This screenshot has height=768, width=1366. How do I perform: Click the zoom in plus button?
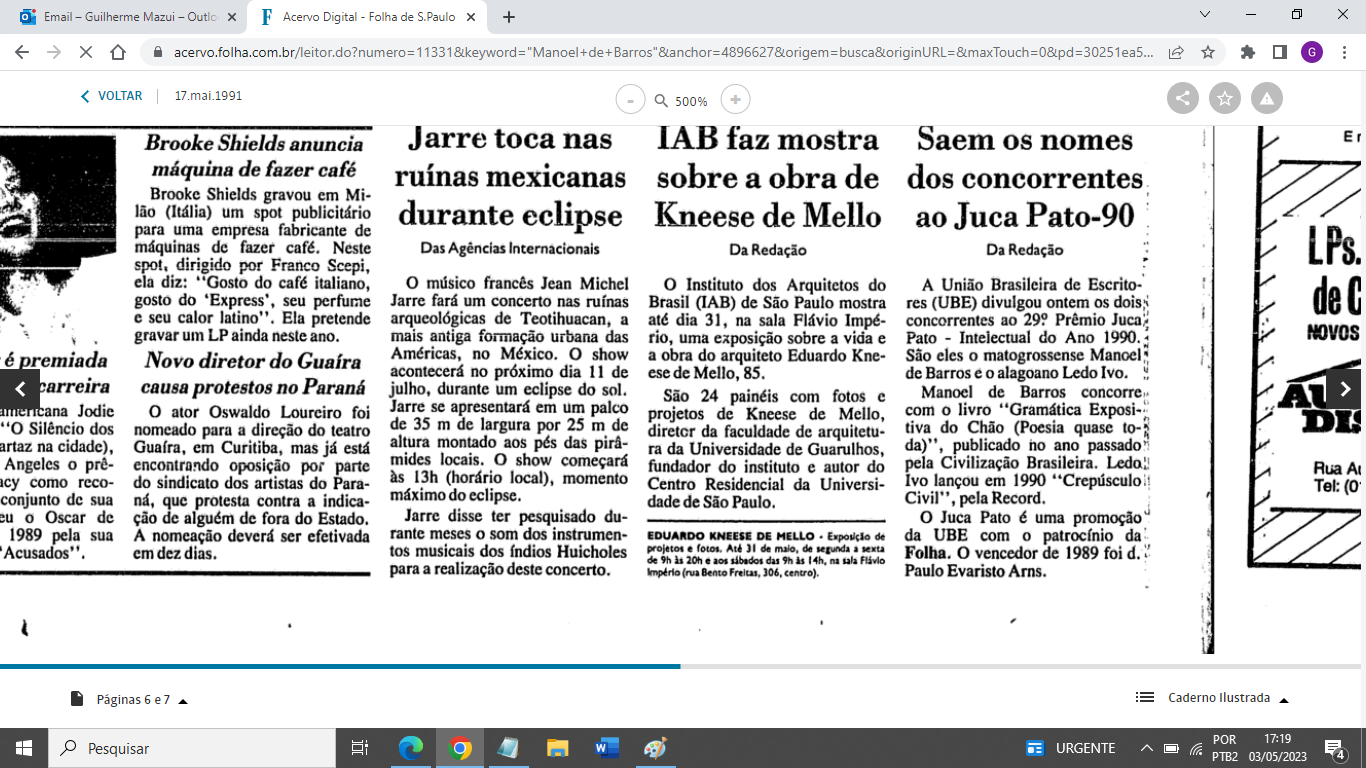736,99
